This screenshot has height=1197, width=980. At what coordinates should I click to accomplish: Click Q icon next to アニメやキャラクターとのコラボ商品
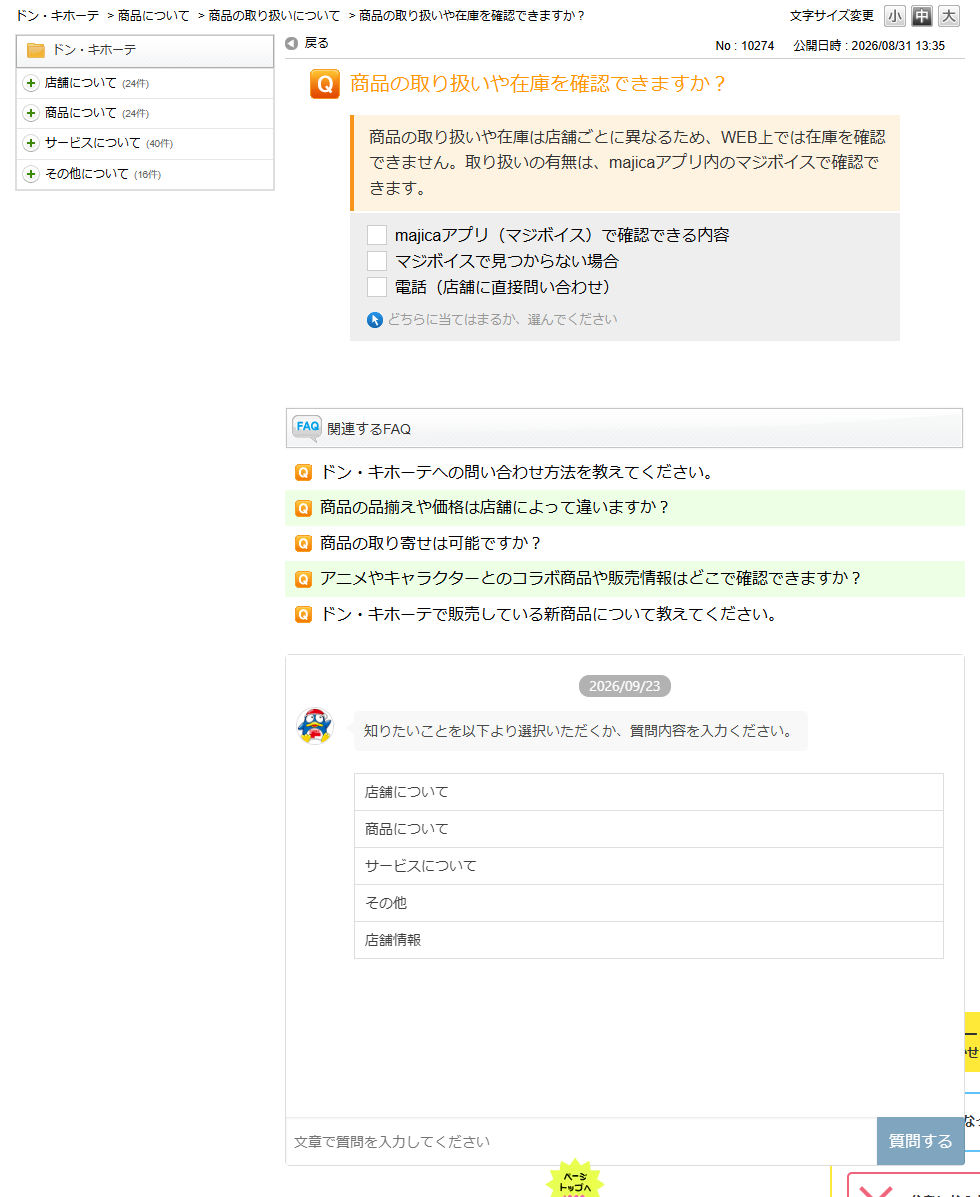click(303, 579)
